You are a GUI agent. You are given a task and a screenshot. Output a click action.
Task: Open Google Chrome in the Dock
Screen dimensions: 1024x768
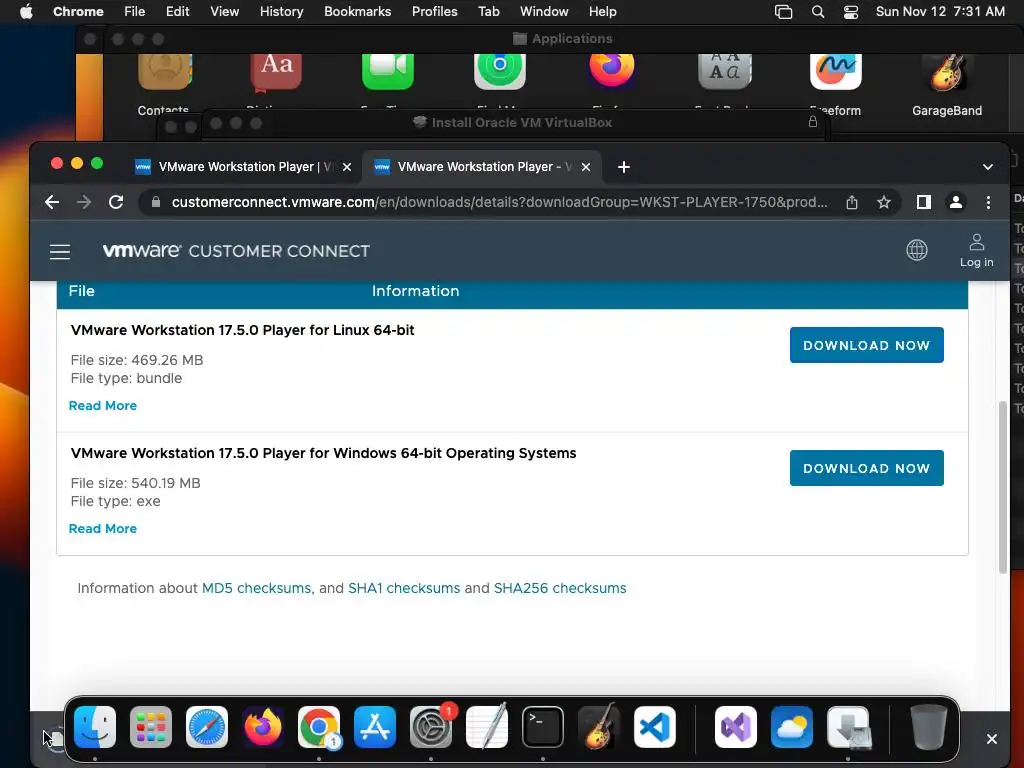319,727
